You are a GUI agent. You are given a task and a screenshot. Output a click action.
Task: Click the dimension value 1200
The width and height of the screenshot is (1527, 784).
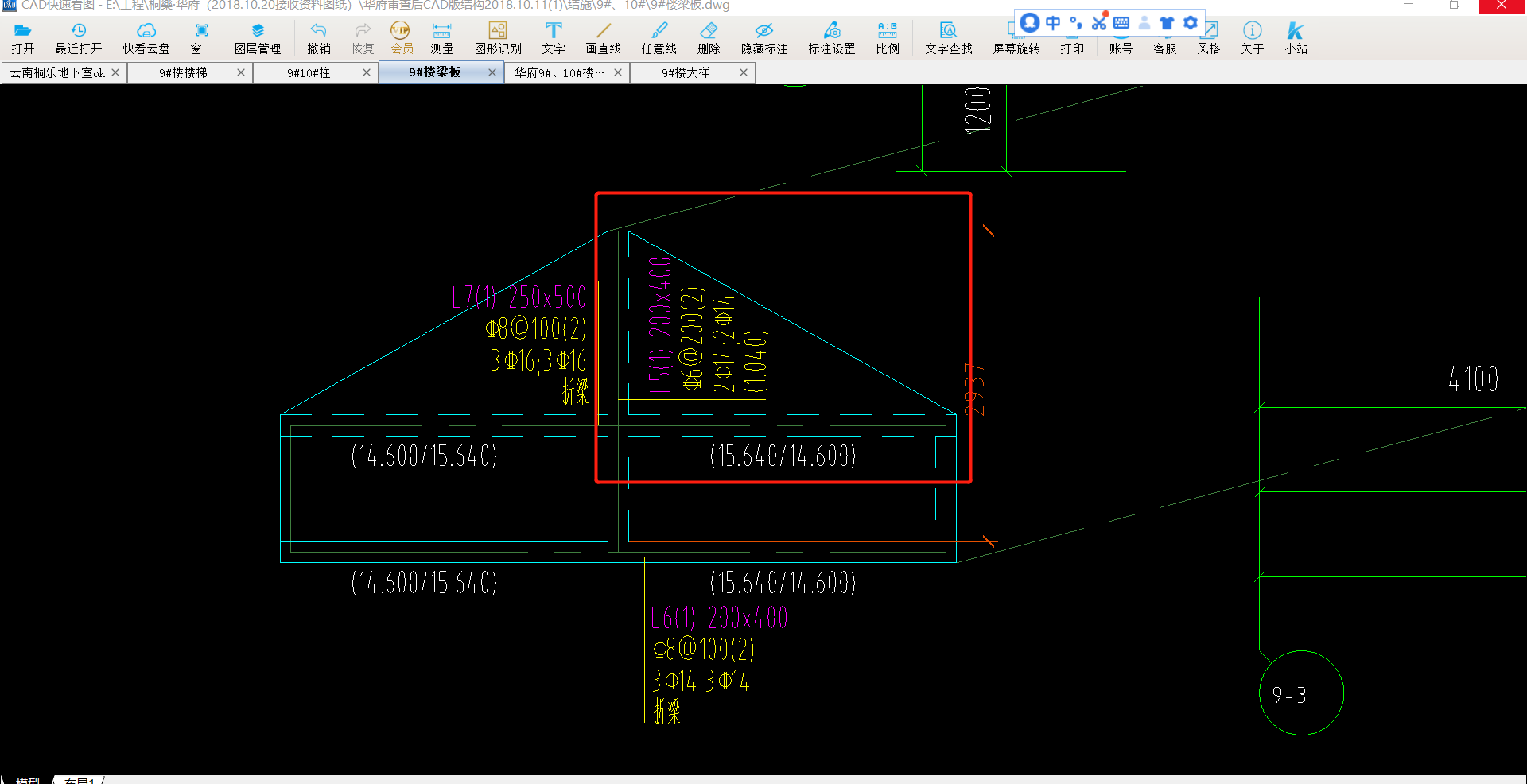[x=977, y=110]
